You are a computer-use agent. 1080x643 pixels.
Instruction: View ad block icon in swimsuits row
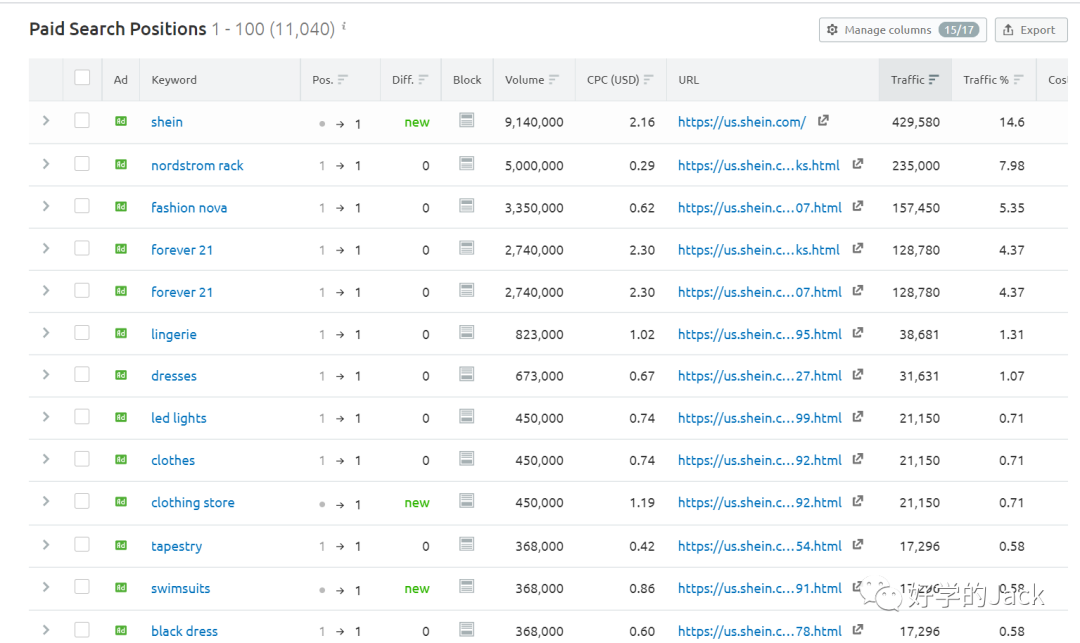[466, 587]
